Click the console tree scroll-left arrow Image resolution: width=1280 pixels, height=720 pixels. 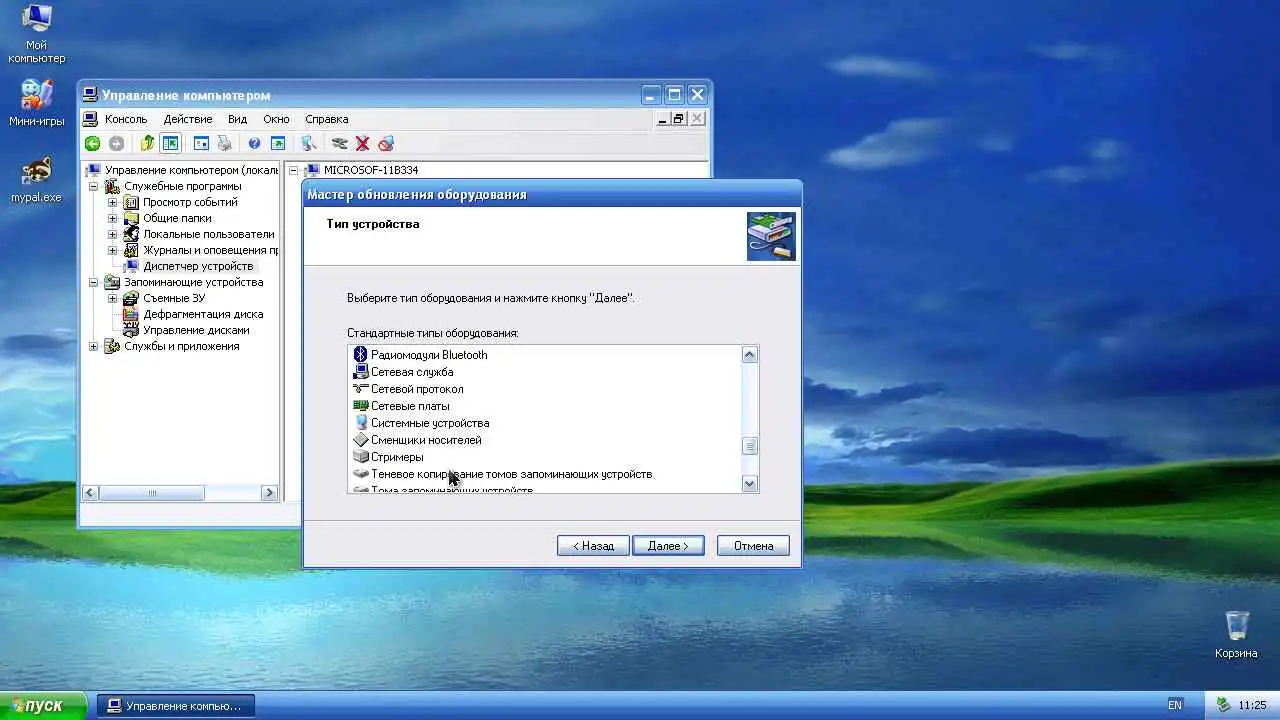click(90, 493)
